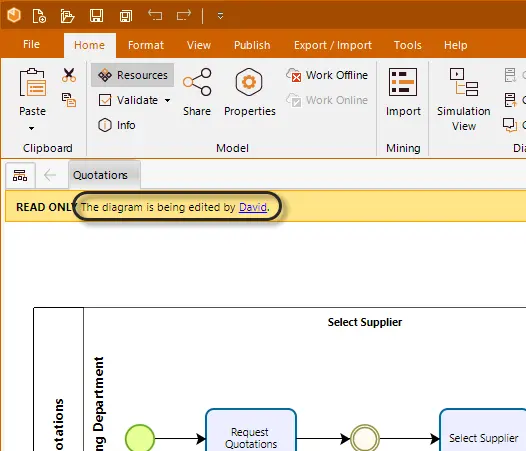The width and height of the screenshot is (526, 451).
Task: Select the Quotations diagram tab
Action: 104,175
